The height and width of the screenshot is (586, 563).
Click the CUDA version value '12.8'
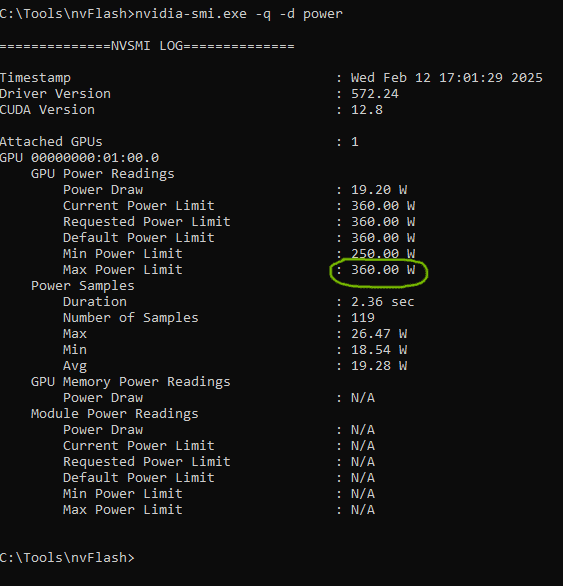tap(367, 110)
